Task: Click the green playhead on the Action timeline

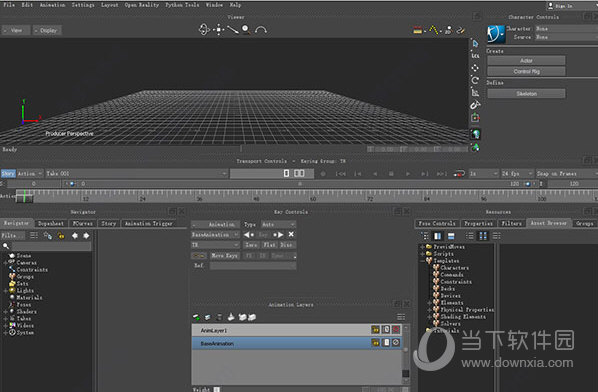Action: [24, 196]
